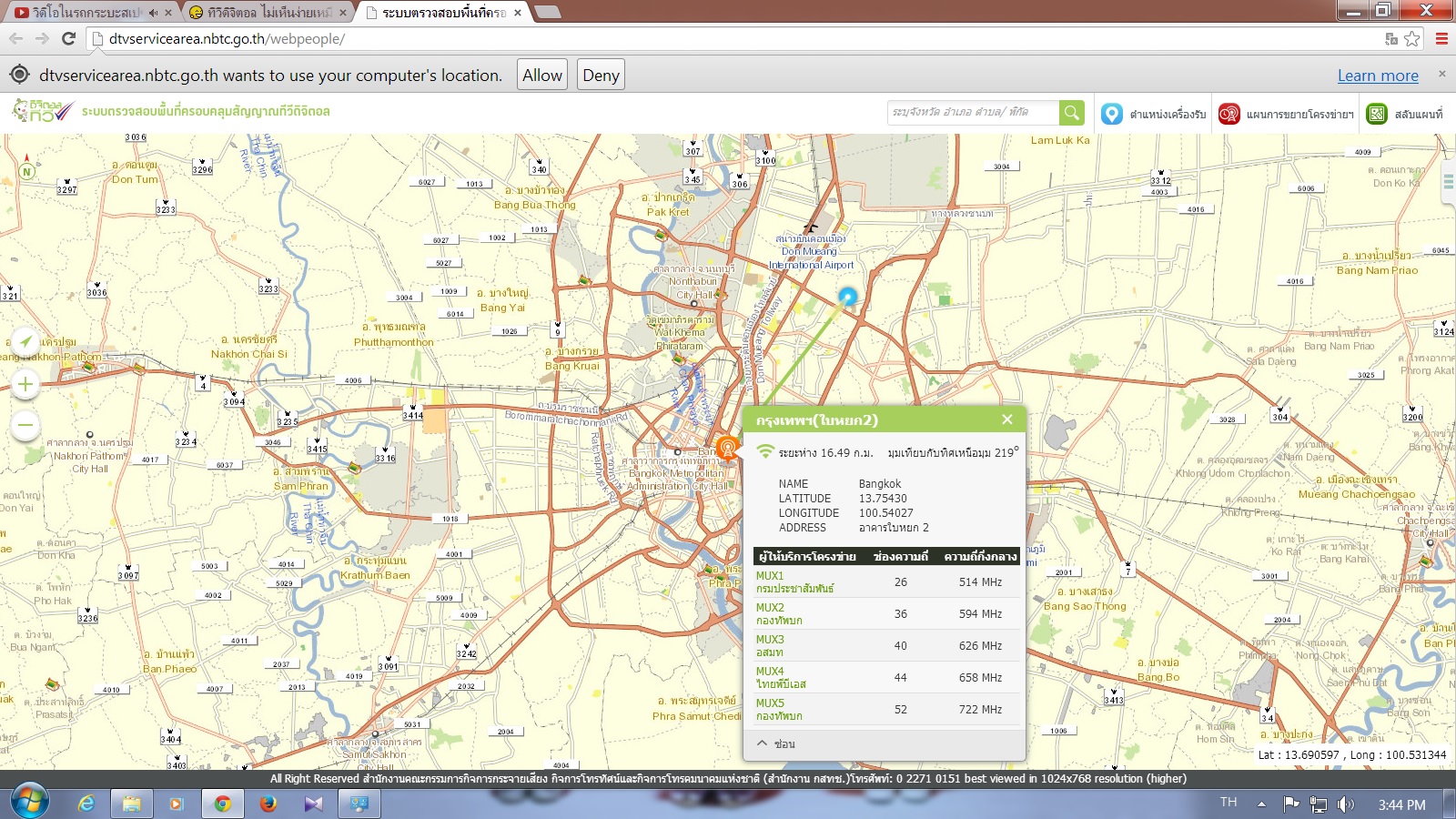Select the orange Baiyoke 2 tower marker
This screenshot has width=1456, height=819.
point(727,448)
